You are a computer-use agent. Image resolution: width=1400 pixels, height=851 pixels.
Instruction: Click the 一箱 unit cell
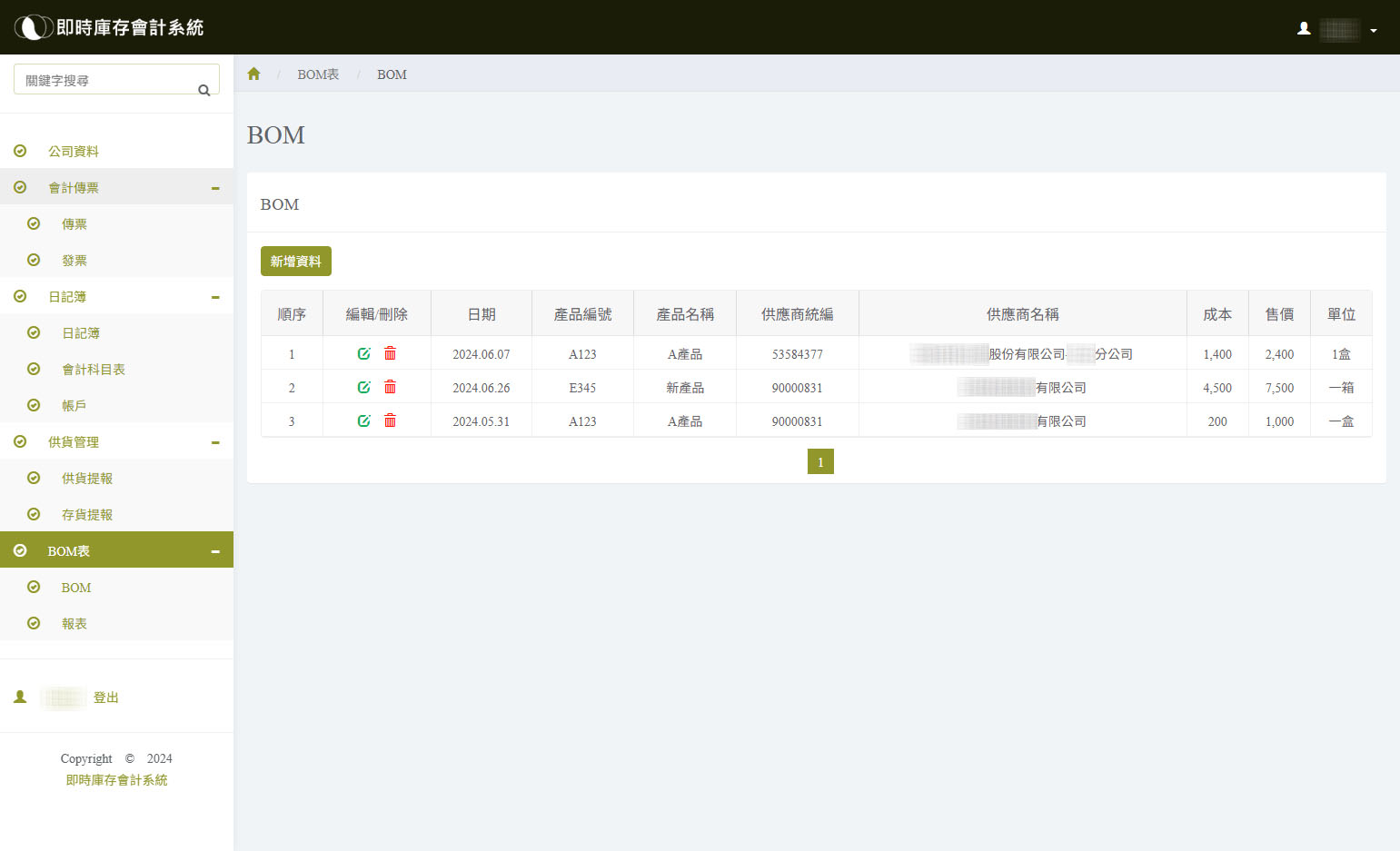[x=1342, y=388]
